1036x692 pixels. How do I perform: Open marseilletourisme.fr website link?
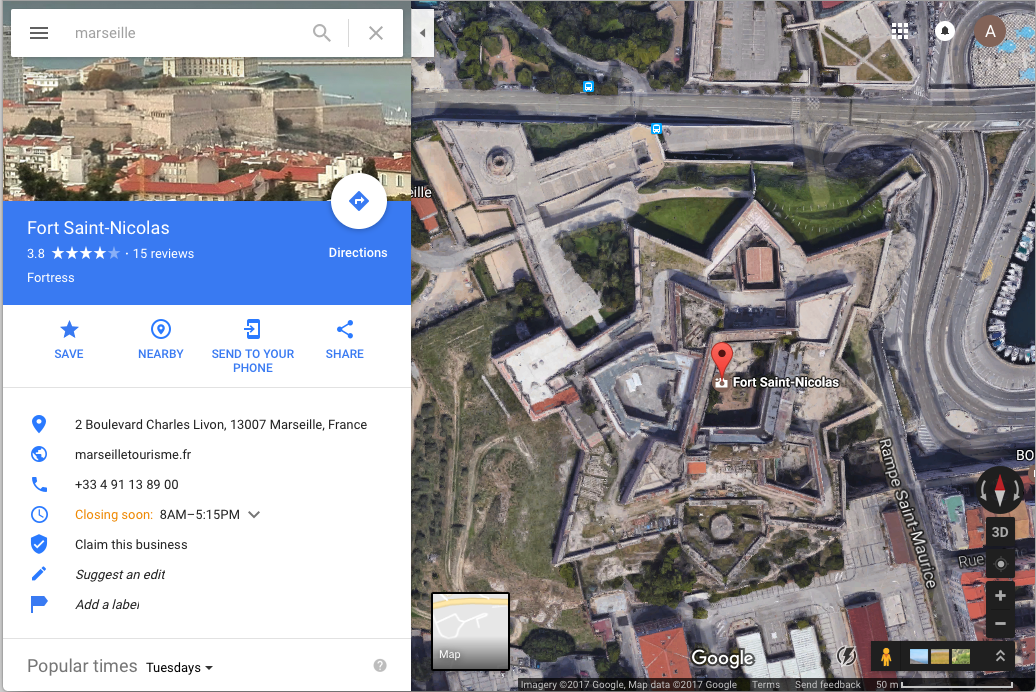[133, 455]
